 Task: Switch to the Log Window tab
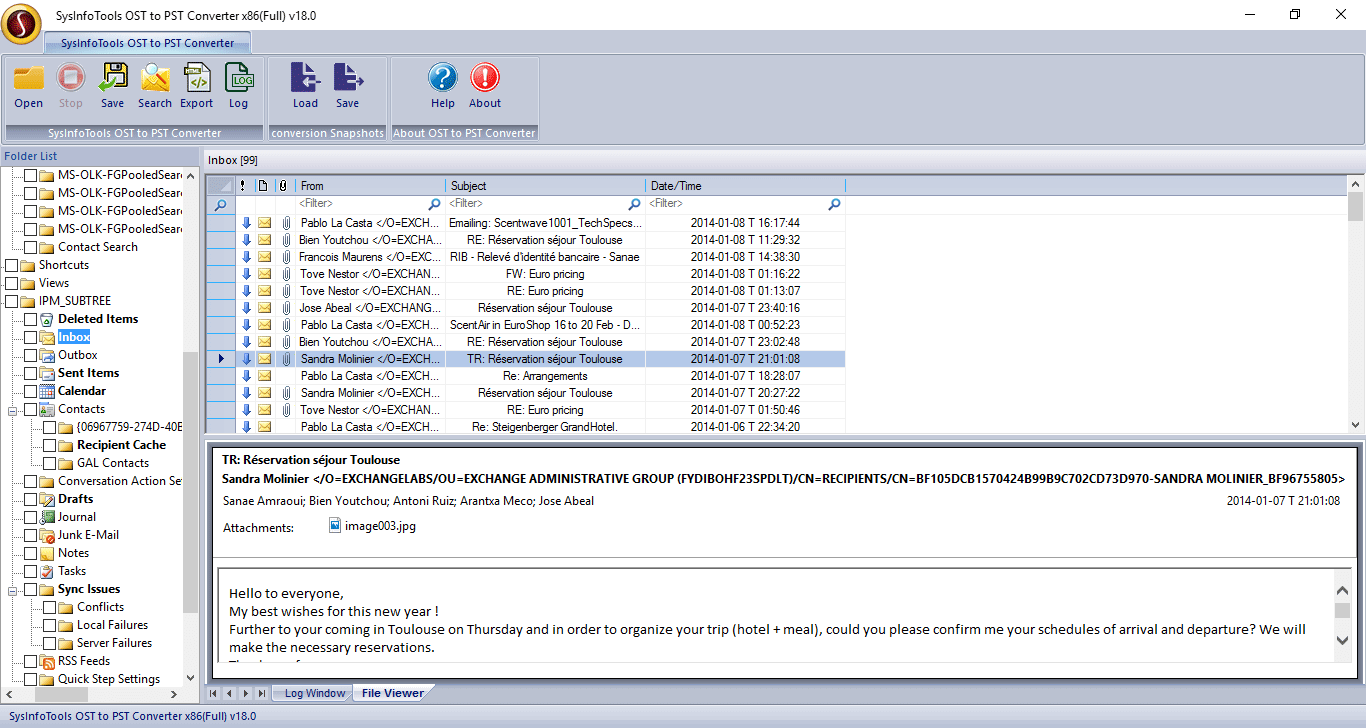[x=314, y=693]
